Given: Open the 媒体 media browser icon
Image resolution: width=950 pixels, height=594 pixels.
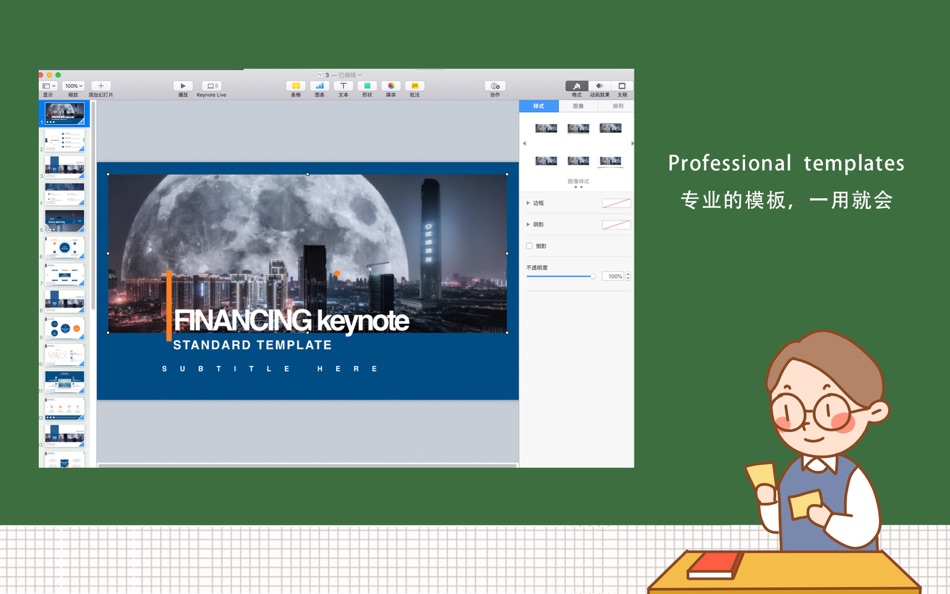Looking at the screenshot, I should 391,86.
